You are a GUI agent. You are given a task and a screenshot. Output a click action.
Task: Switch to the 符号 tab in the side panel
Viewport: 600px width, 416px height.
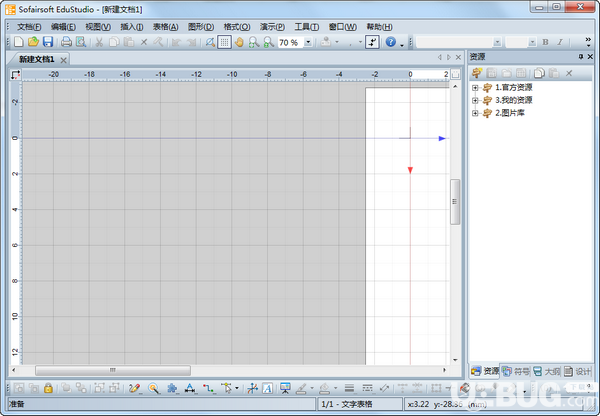click(x=516, y=371)
